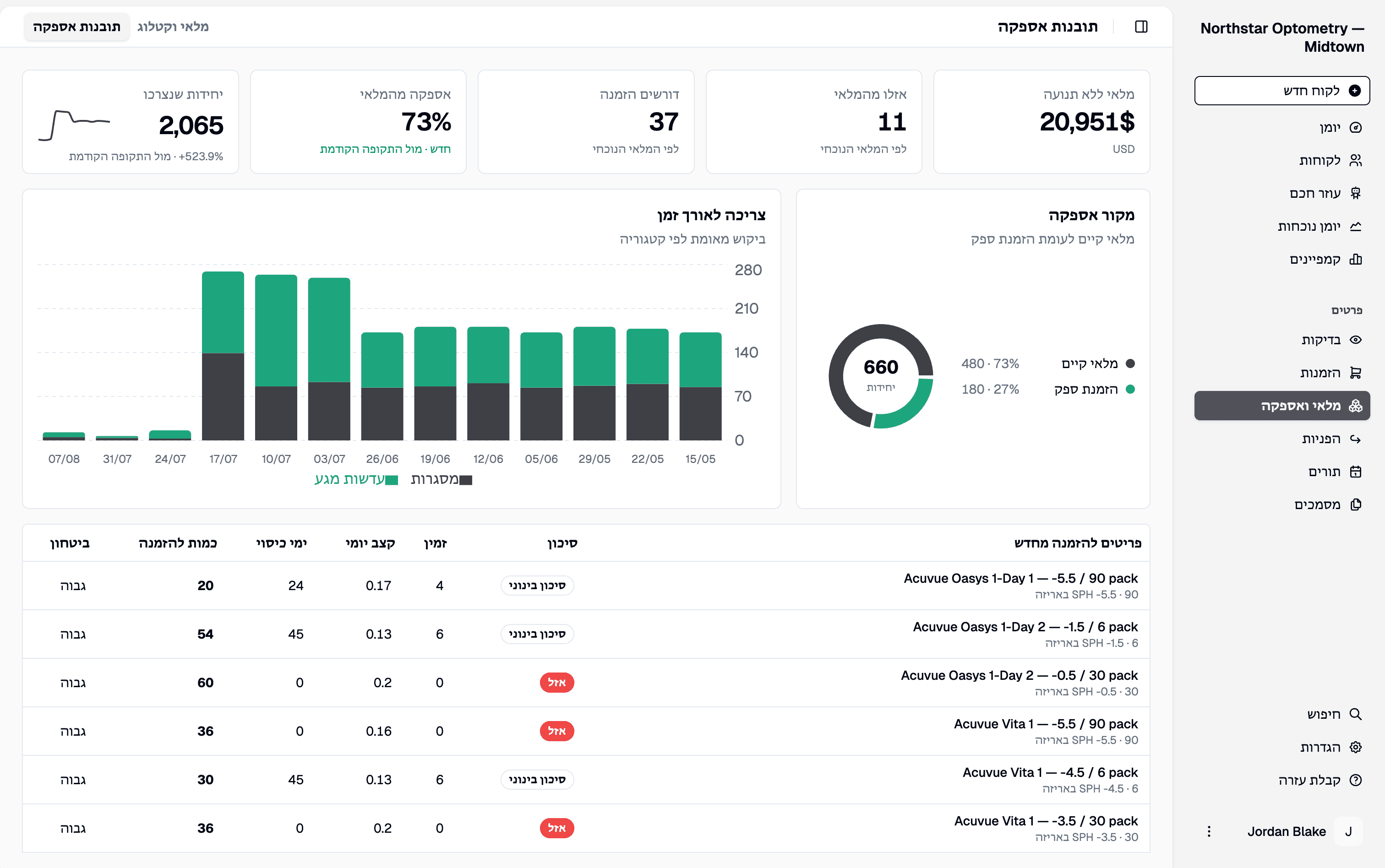
Task: Click the לקוח חדש button
Action: point(1281,91)
